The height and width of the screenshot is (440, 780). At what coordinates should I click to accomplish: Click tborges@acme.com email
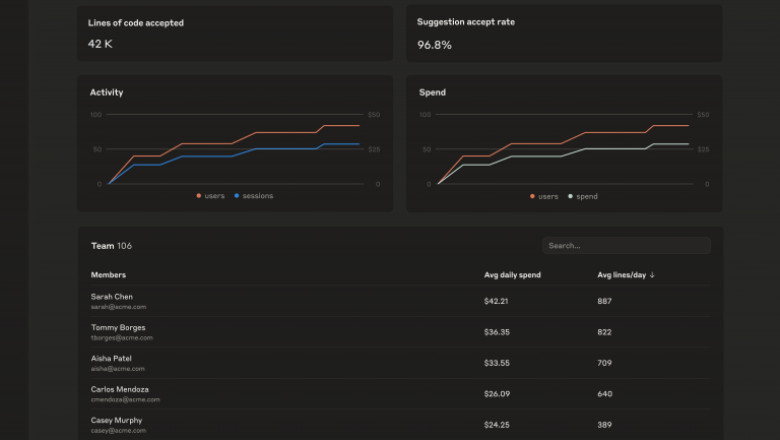(x=122, y=338)
